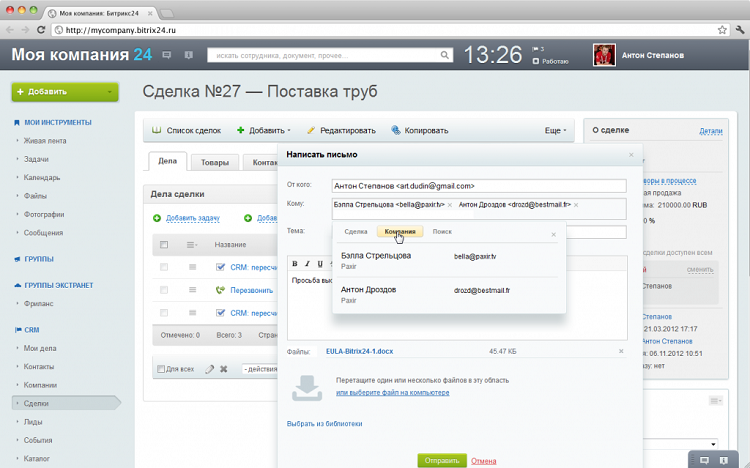Check the Перезвонить row checkbox
The width and height of the screenshot is (750, 468).
(164, 290)
